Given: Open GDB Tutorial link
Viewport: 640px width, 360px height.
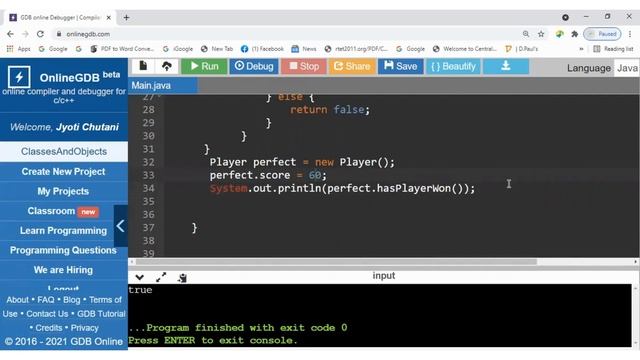Looking at the screenshot, I should click(x=101, y=314).
